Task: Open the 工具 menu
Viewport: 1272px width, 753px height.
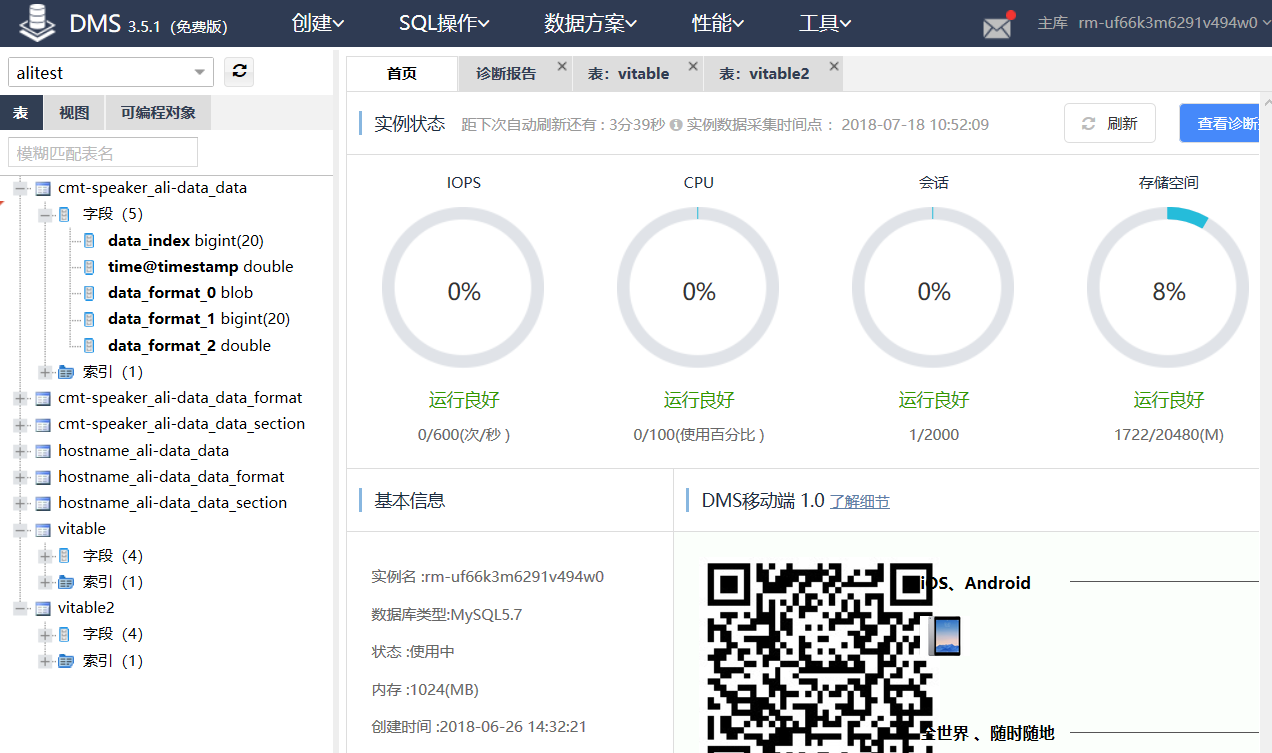Action: (825, 23)
